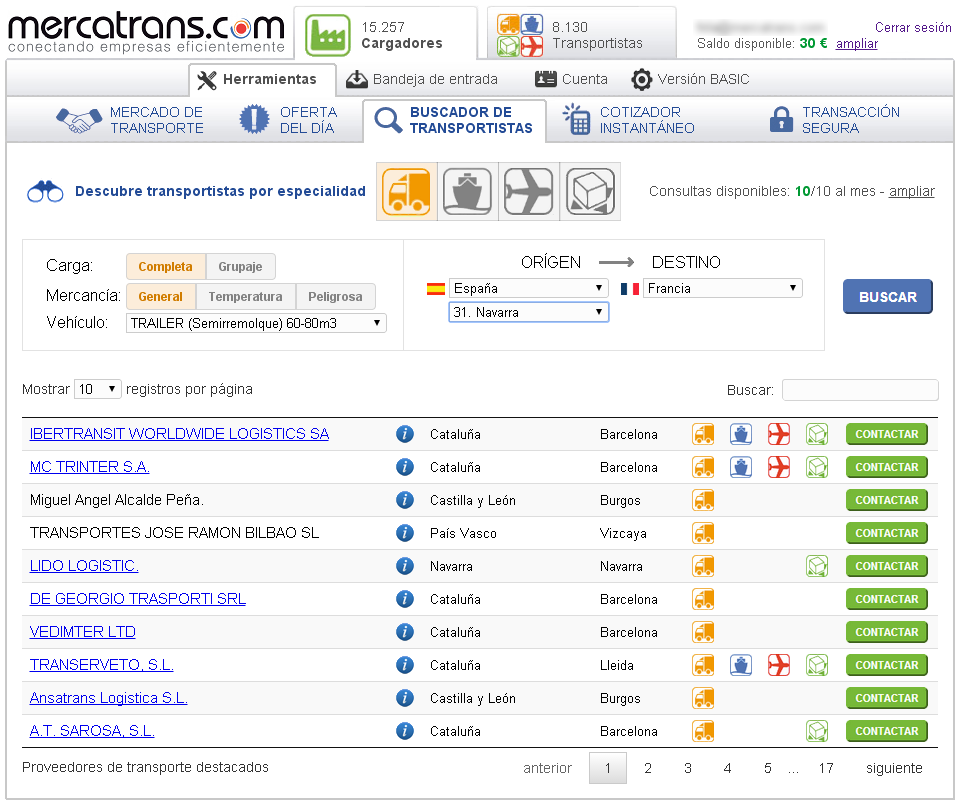Open TRANSERVETO, S.L. company link

[x=101, y=665]
